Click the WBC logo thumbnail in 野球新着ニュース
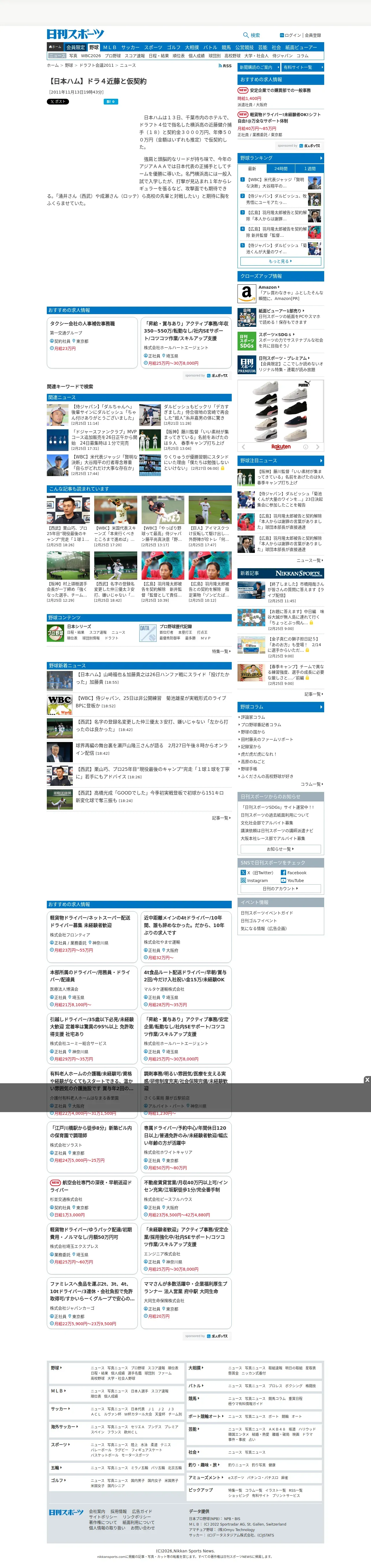 click(60, 704)
